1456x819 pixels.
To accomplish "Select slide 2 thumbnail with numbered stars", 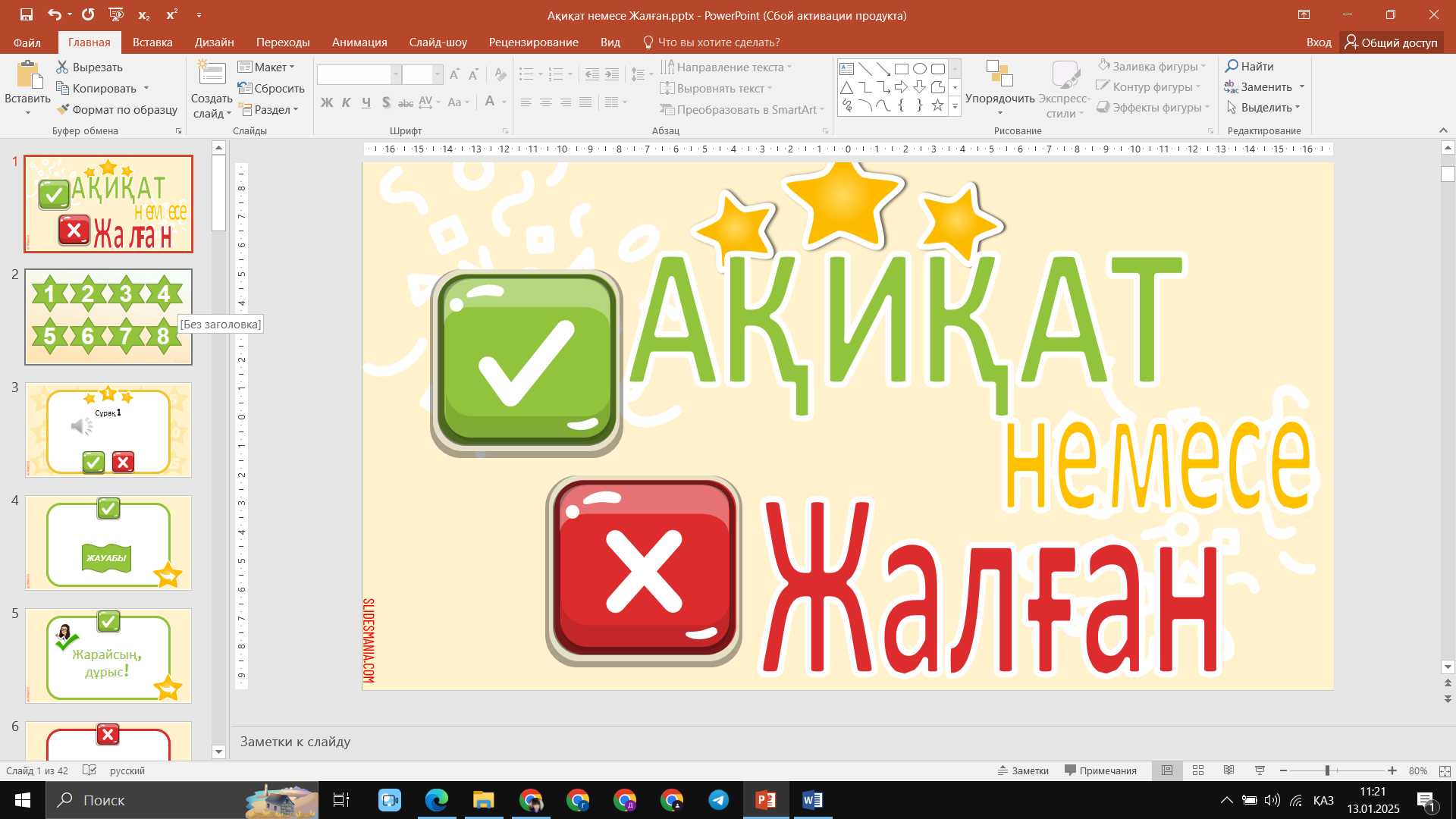I will pos(108,316).
